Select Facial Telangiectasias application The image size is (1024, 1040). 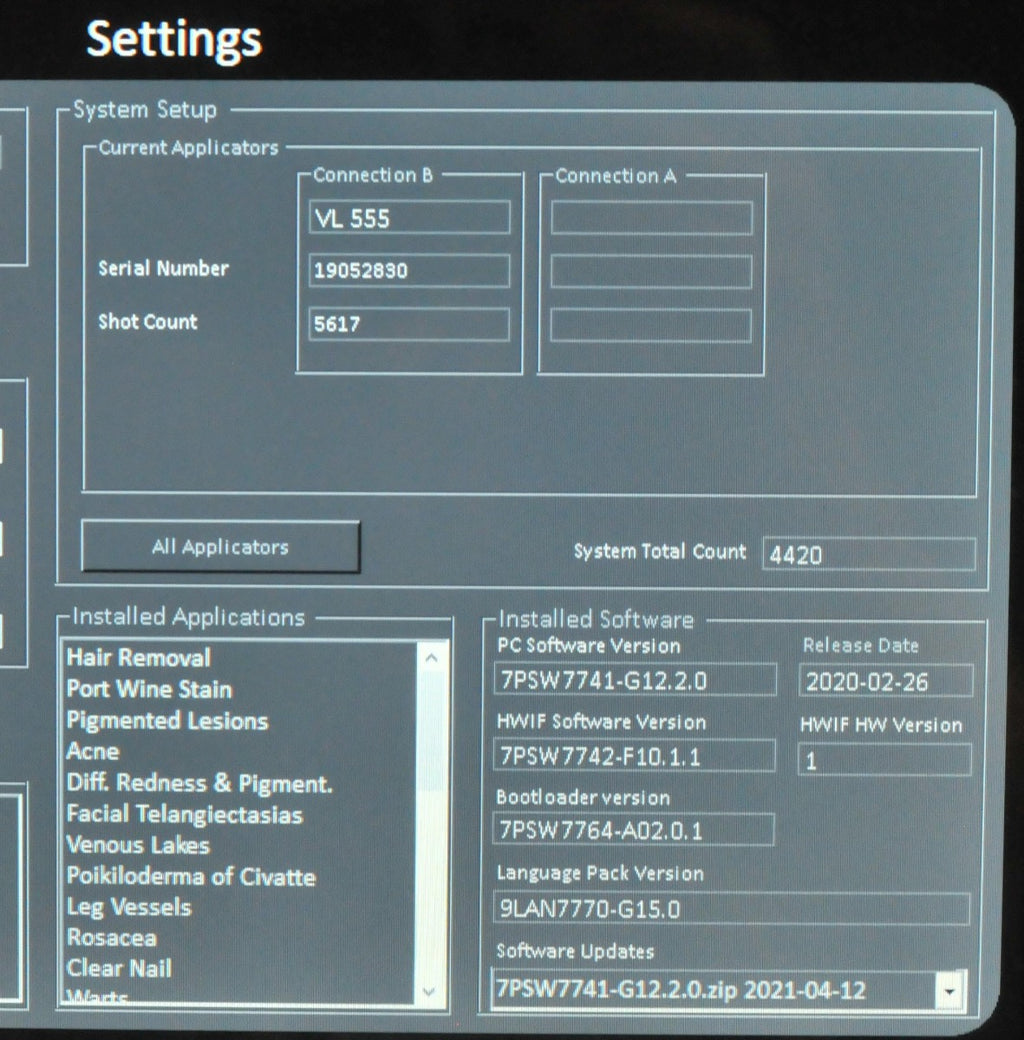[184, 814]
